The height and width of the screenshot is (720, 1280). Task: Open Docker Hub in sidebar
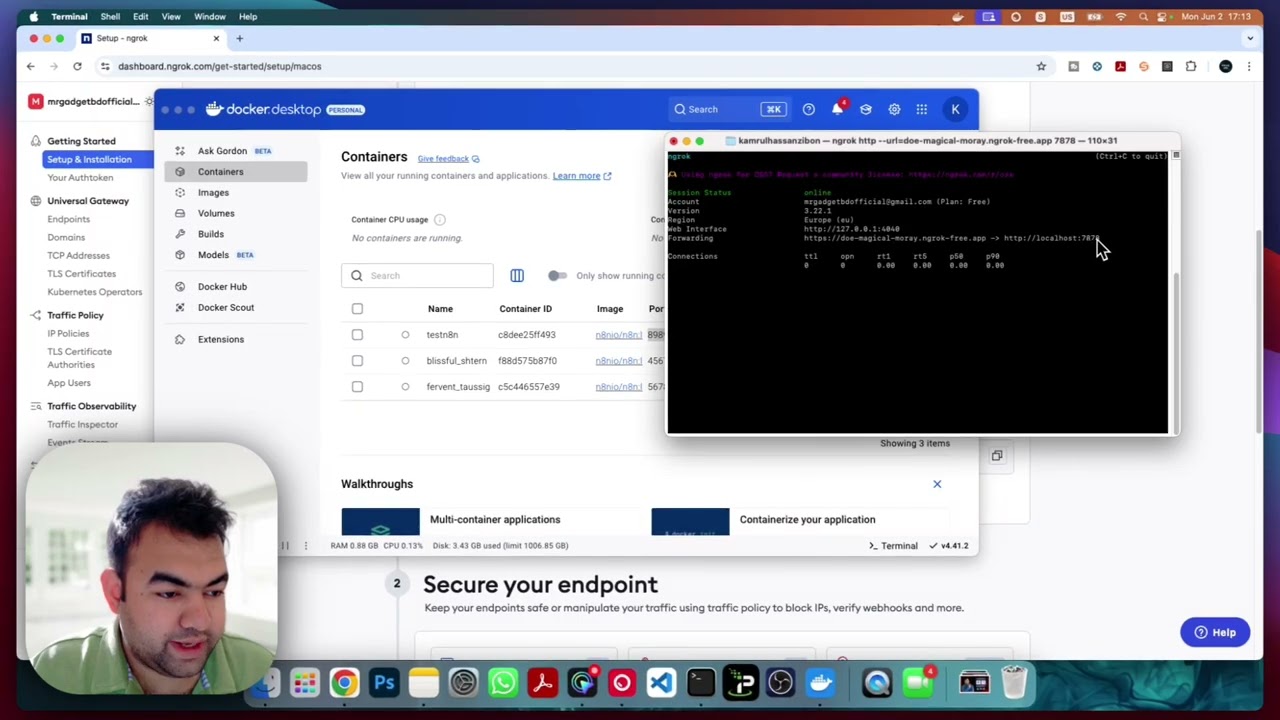tap(222, 287)
